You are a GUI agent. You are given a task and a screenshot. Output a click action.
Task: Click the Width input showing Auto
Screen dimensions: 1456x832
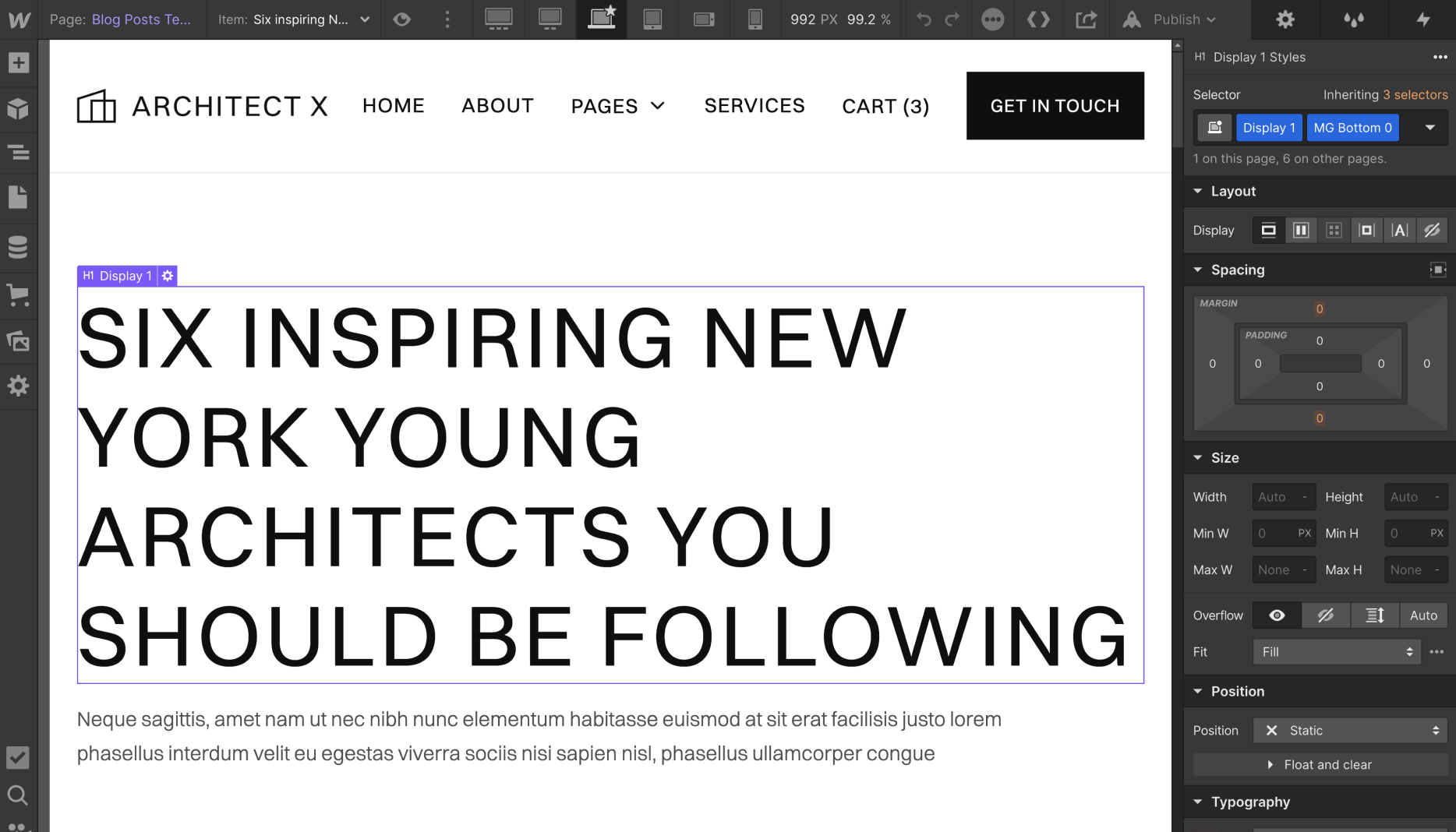point(1282,496)
